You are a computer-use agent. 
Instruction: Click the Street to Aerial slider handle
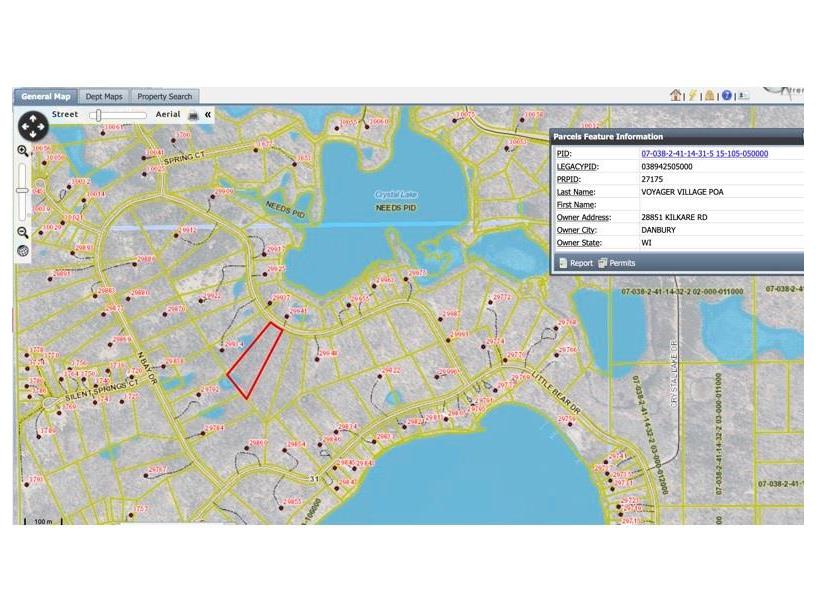tap(98, 115)
